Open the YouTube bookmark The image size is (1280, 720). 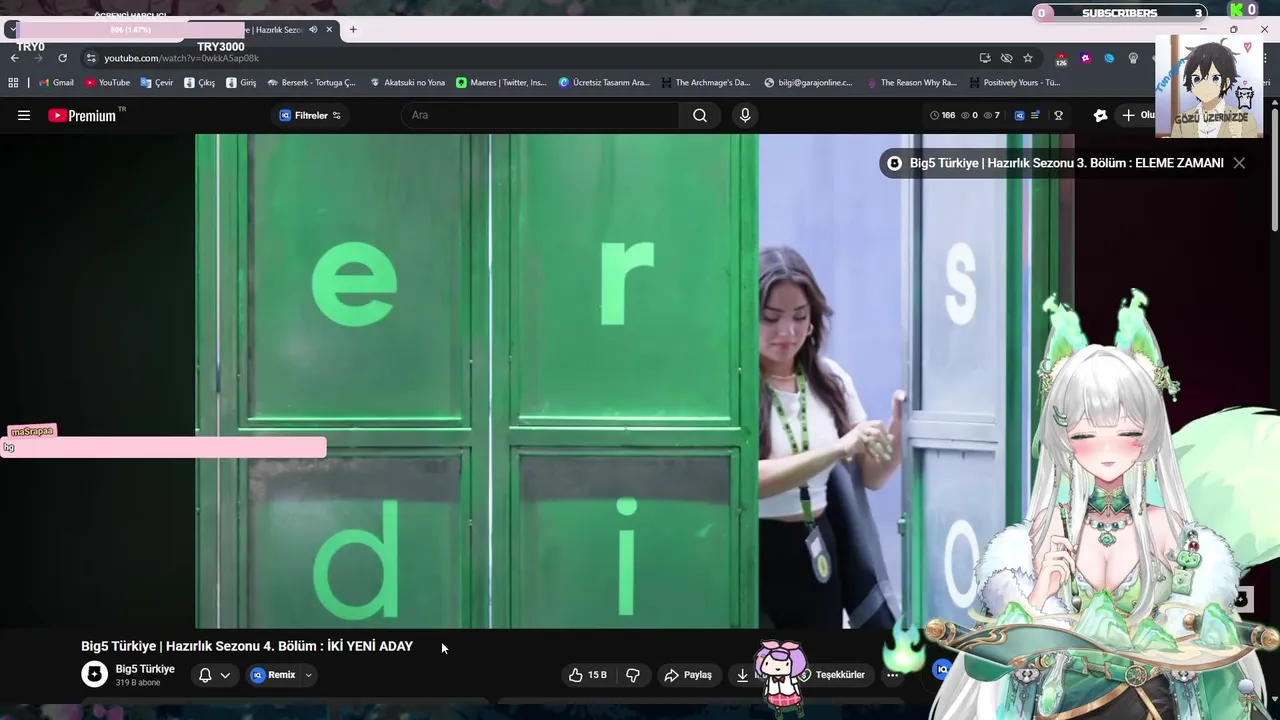[x=107, y=83]
